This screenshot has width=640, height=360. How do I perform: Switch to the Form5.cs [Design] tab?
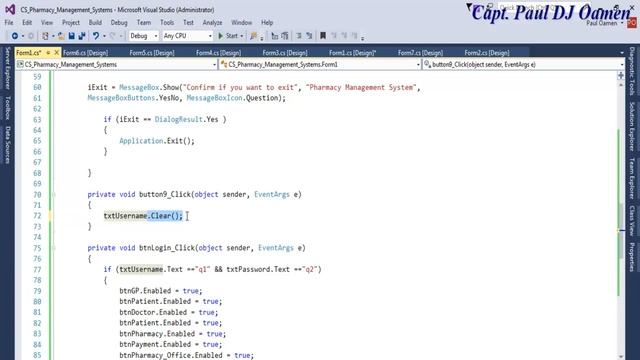pos(152,53)
